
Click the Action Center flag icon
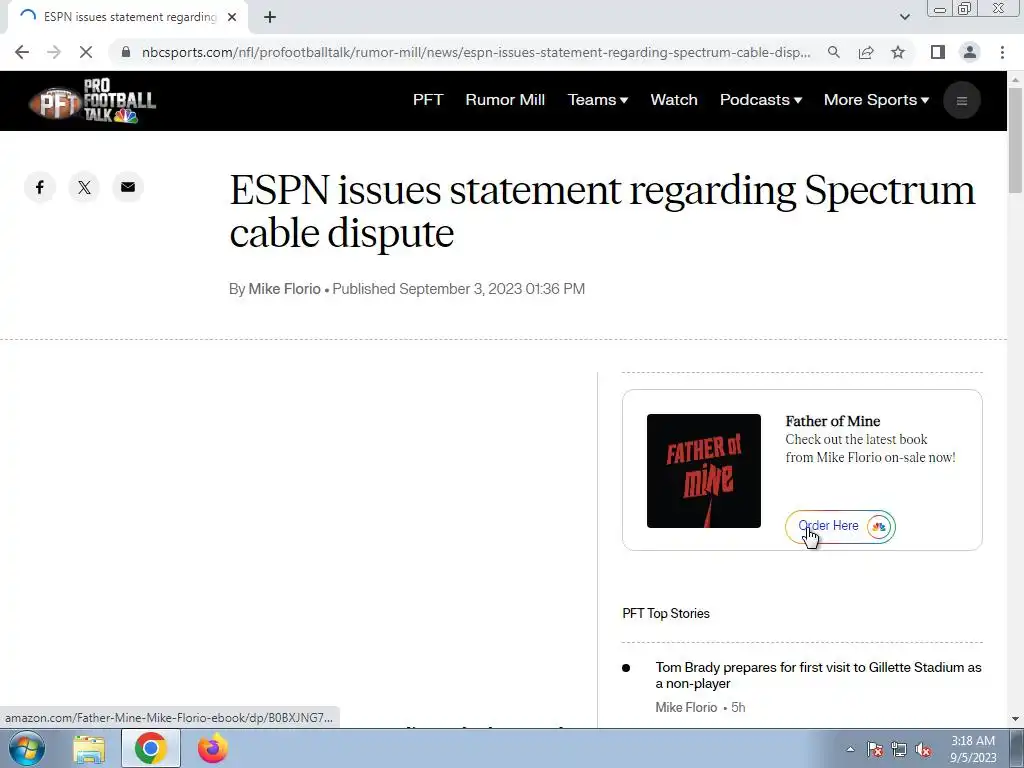874,749
